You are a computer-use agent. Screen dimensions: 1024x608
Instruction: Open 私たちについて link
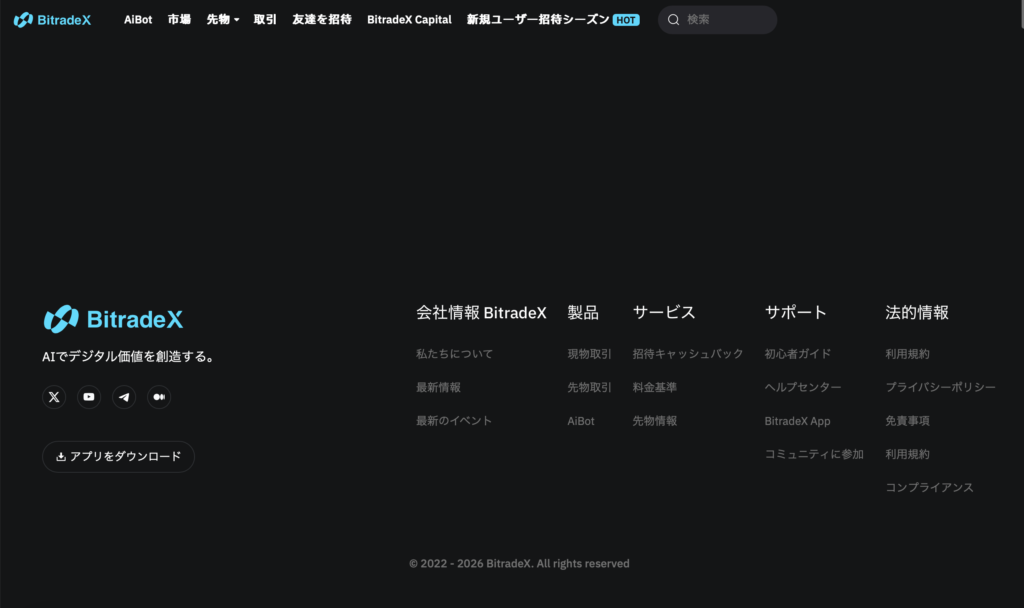tap(455, 354)
